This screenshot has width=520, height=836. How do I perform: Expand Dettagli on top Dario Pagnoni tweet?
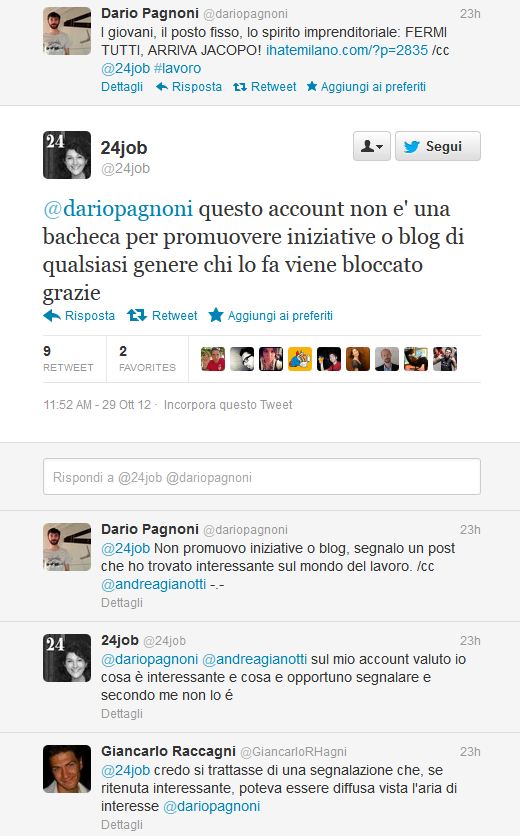tap(122, 87)
